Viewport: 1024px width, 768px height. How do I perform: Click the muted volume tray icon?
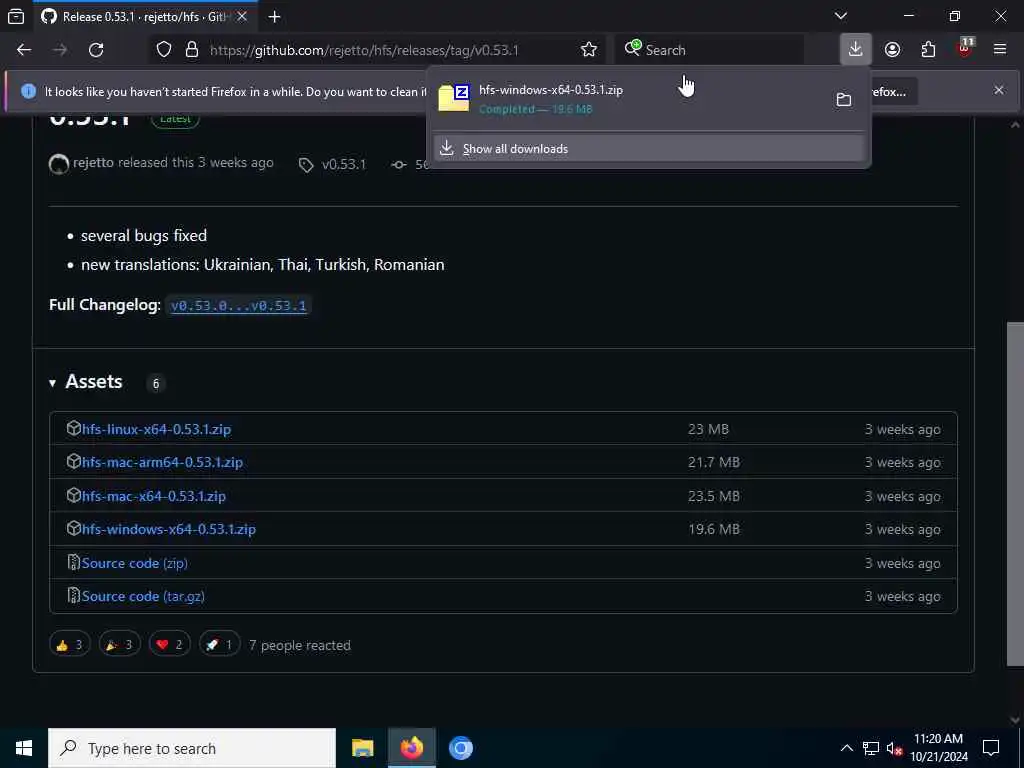point(894,748)
